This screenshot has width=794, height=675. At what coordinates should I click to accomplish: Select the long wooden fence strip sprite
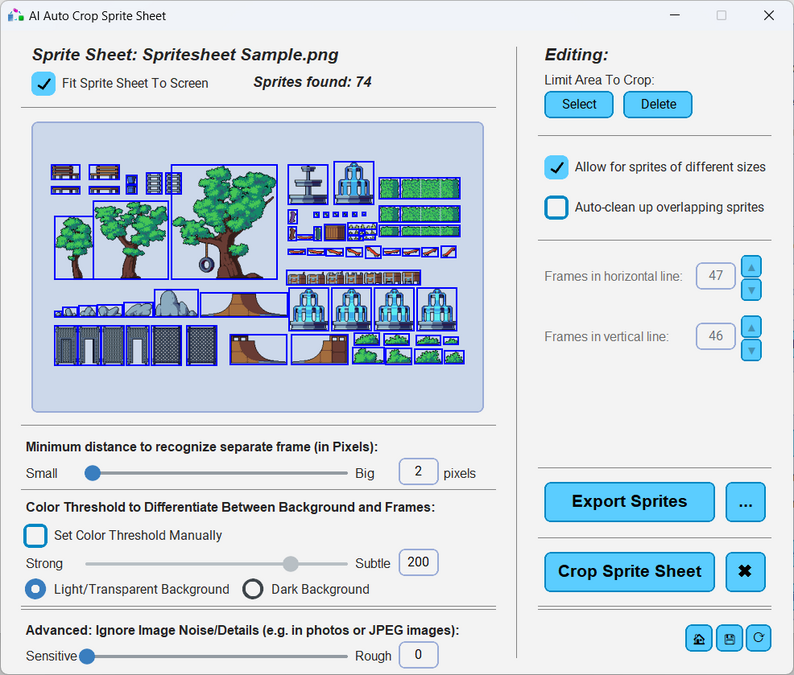point(353,277)
